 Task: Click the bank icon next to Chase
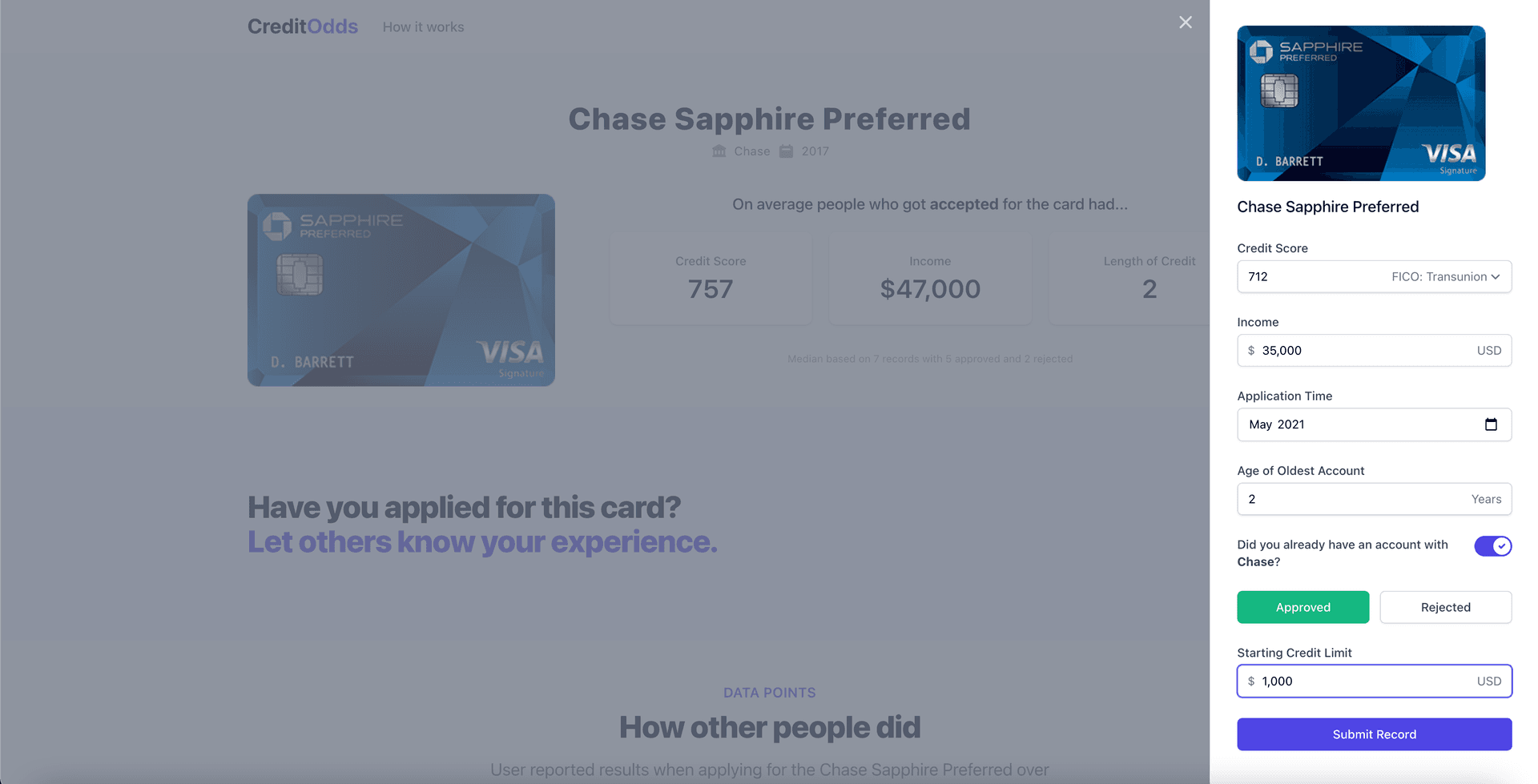click(719, 151)
